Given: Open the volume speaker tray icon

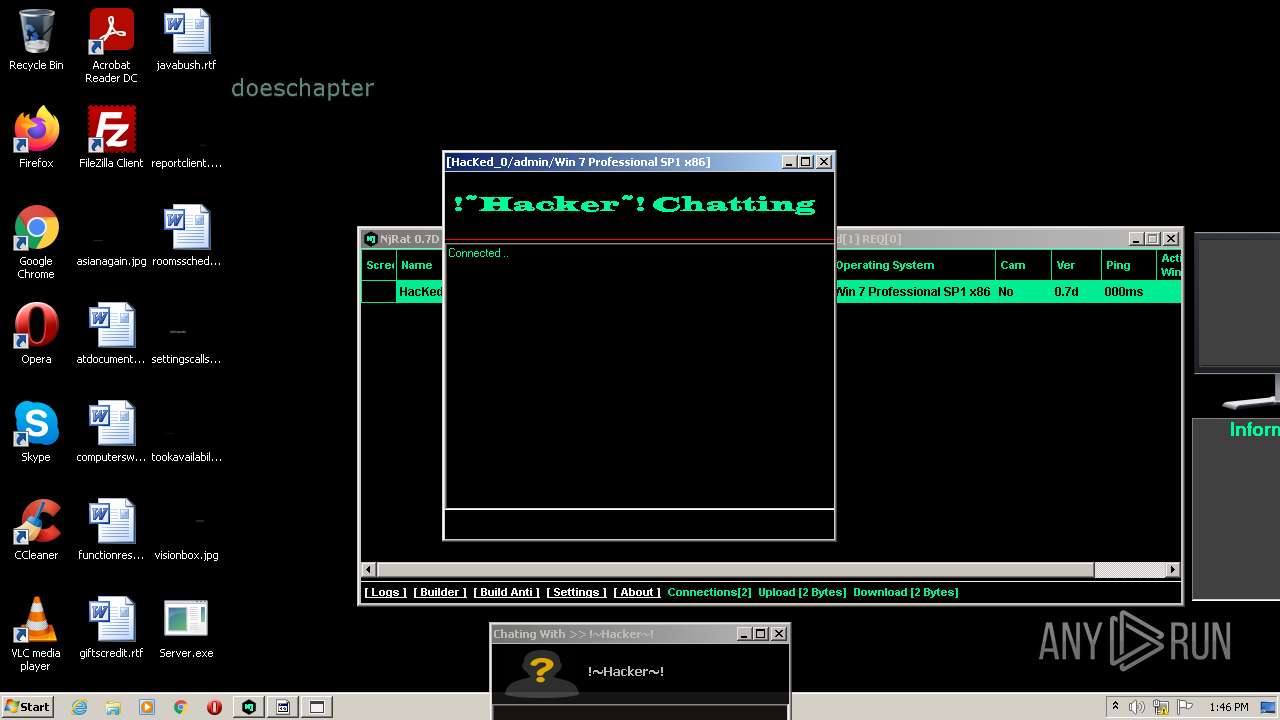Looking at the screenshot, I should (x=1136, y=707).
